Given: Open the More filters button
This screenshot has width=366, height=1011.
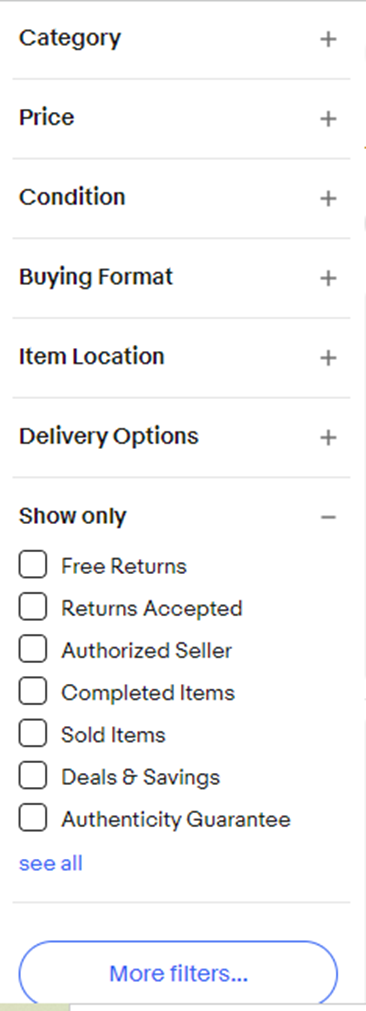Looking at the screenshot, I should point(178,972).
